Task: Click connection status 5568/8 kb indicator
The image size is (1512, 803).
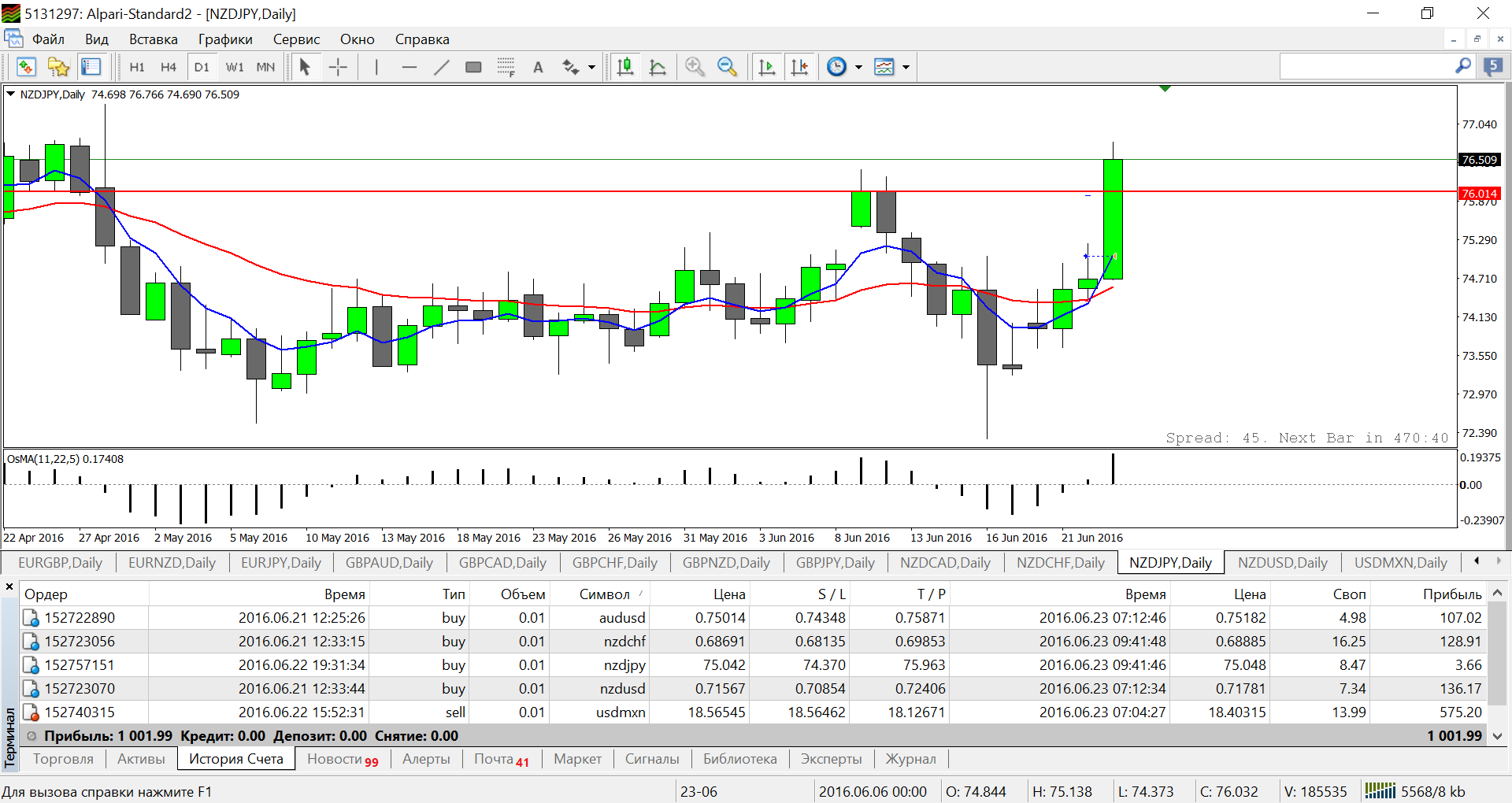Action: [1414, 791]
